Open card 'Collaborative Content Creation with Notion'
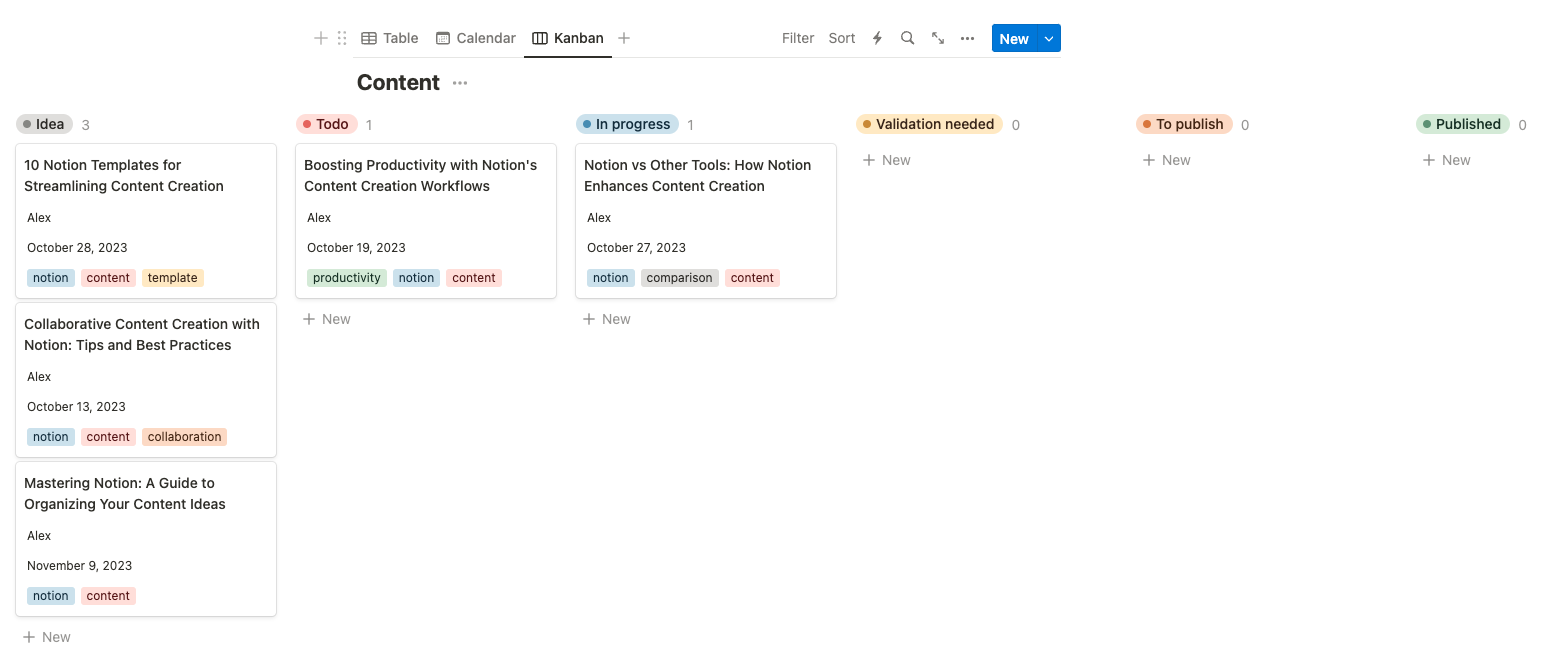This screenshot has height=655, width=1562. coord(146,380)
